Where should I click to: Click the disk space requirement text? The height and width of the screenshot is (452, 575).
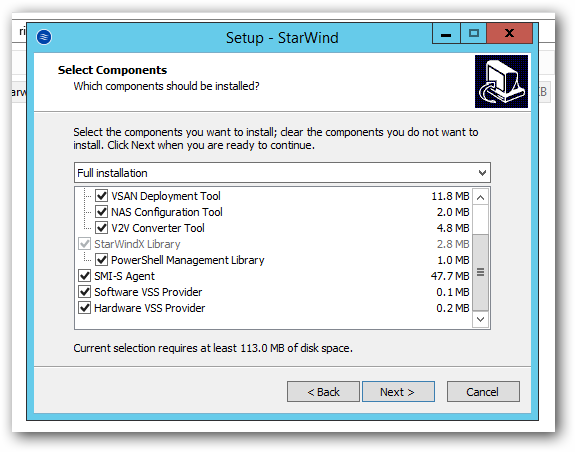pyautogui.click(x=213, y=348)
